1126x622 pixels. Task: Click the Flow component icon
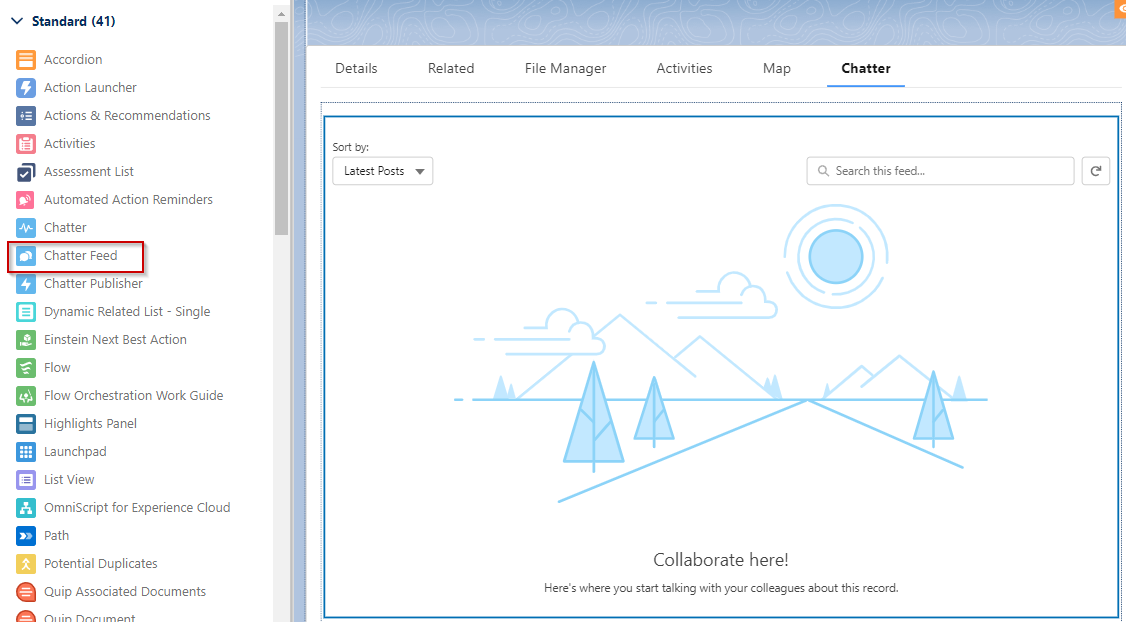(26, 367)
